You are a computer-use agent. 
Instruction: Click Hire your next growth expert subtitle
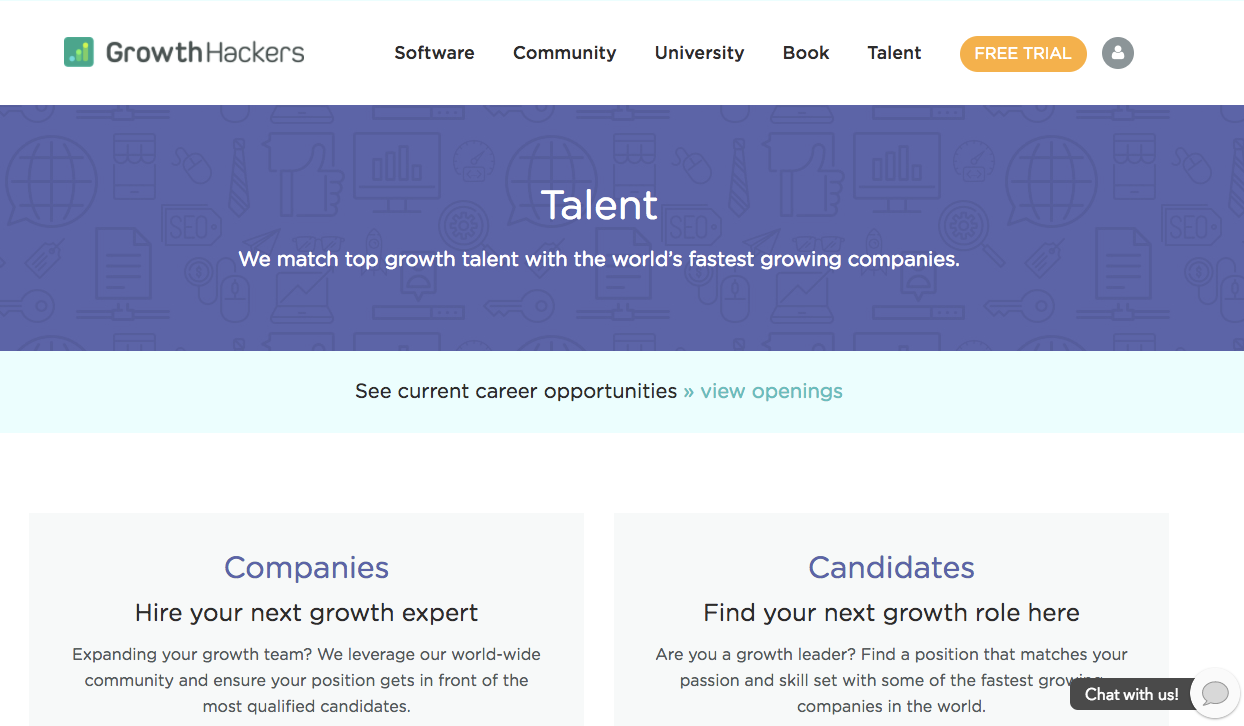(306, 612)
